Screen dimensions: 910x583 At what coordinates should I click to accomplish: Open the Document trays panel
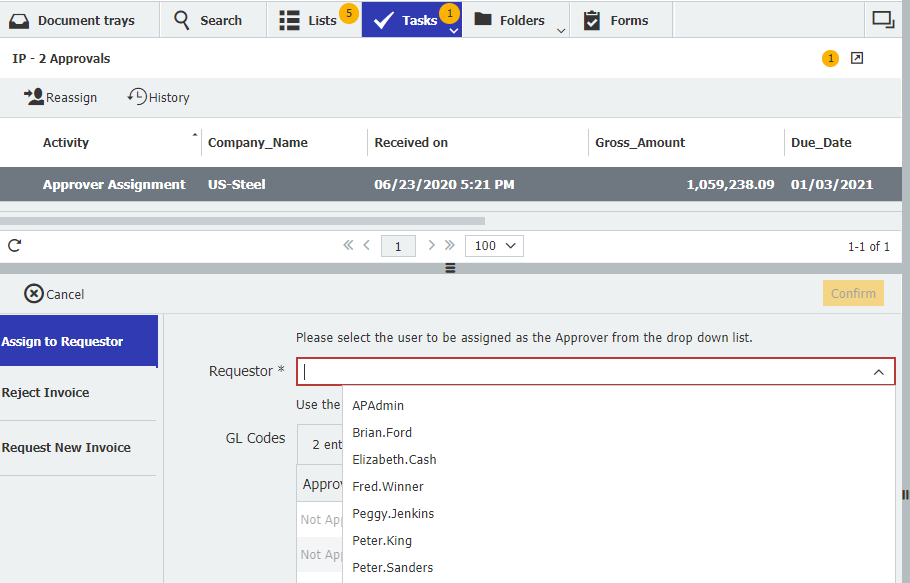pos(70,19)
